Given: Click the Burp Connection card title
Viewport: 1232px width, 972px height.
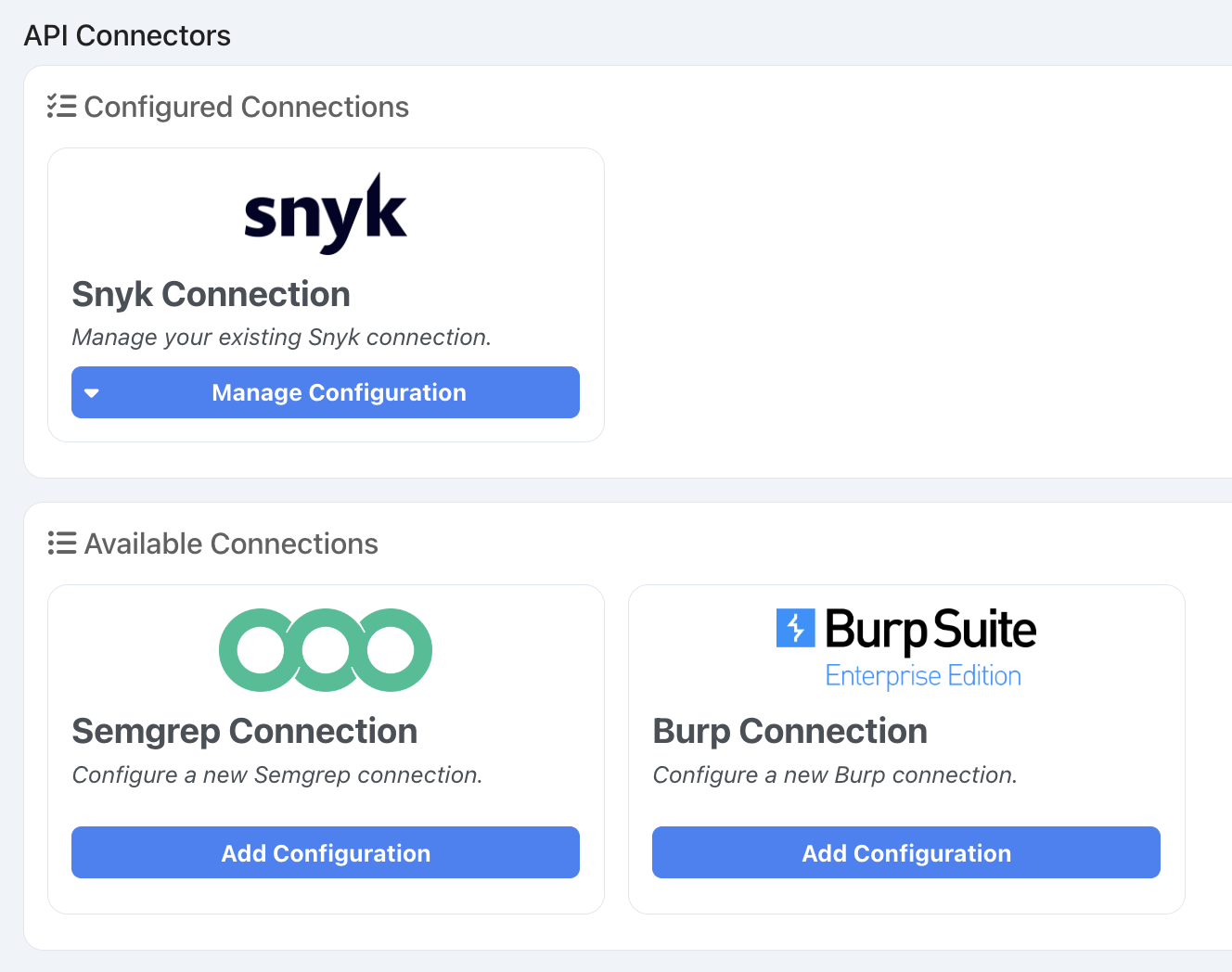Looking at the screenshot, I should (x=789, y=732).
